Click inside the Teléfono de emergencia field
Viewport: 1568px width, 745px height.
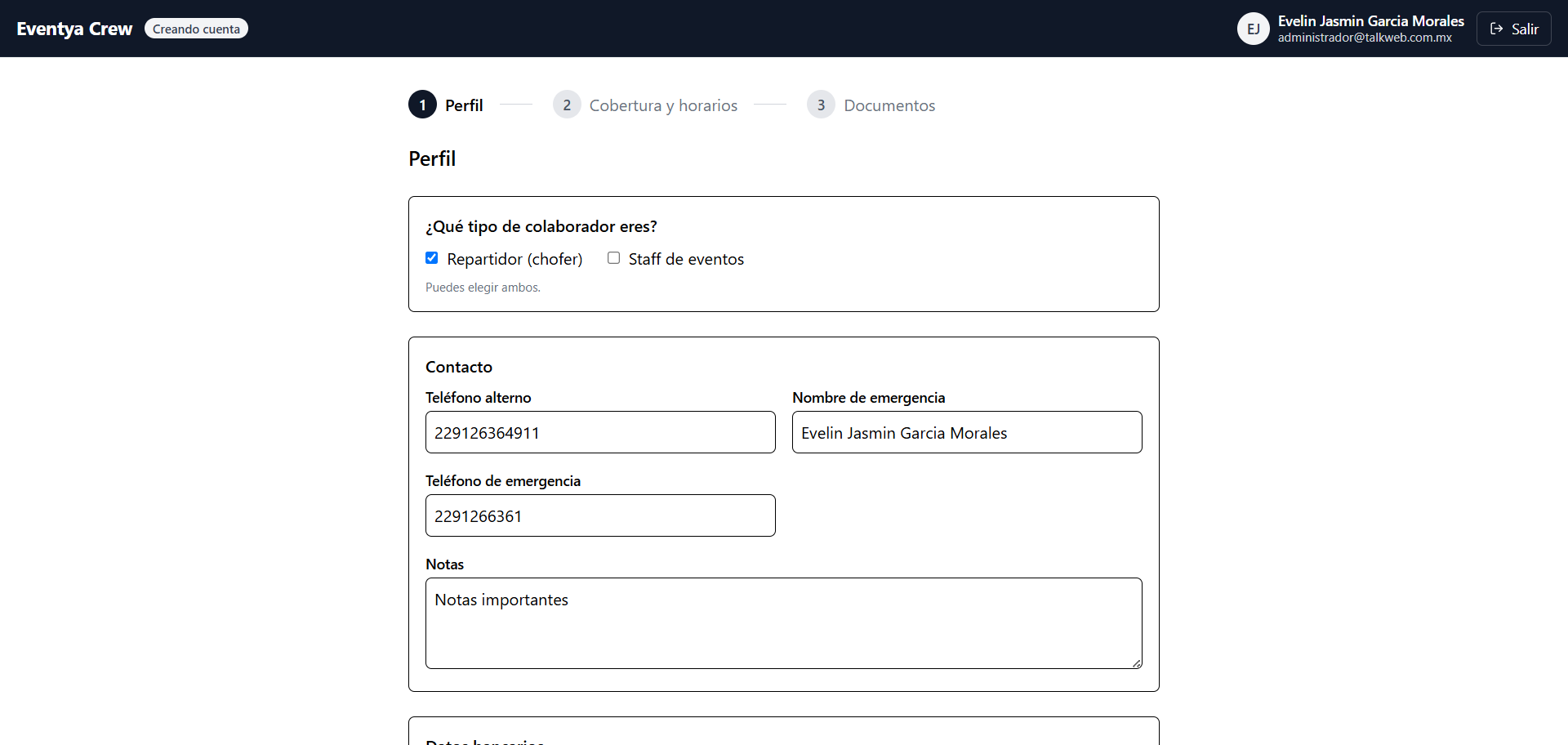[600, 515]
